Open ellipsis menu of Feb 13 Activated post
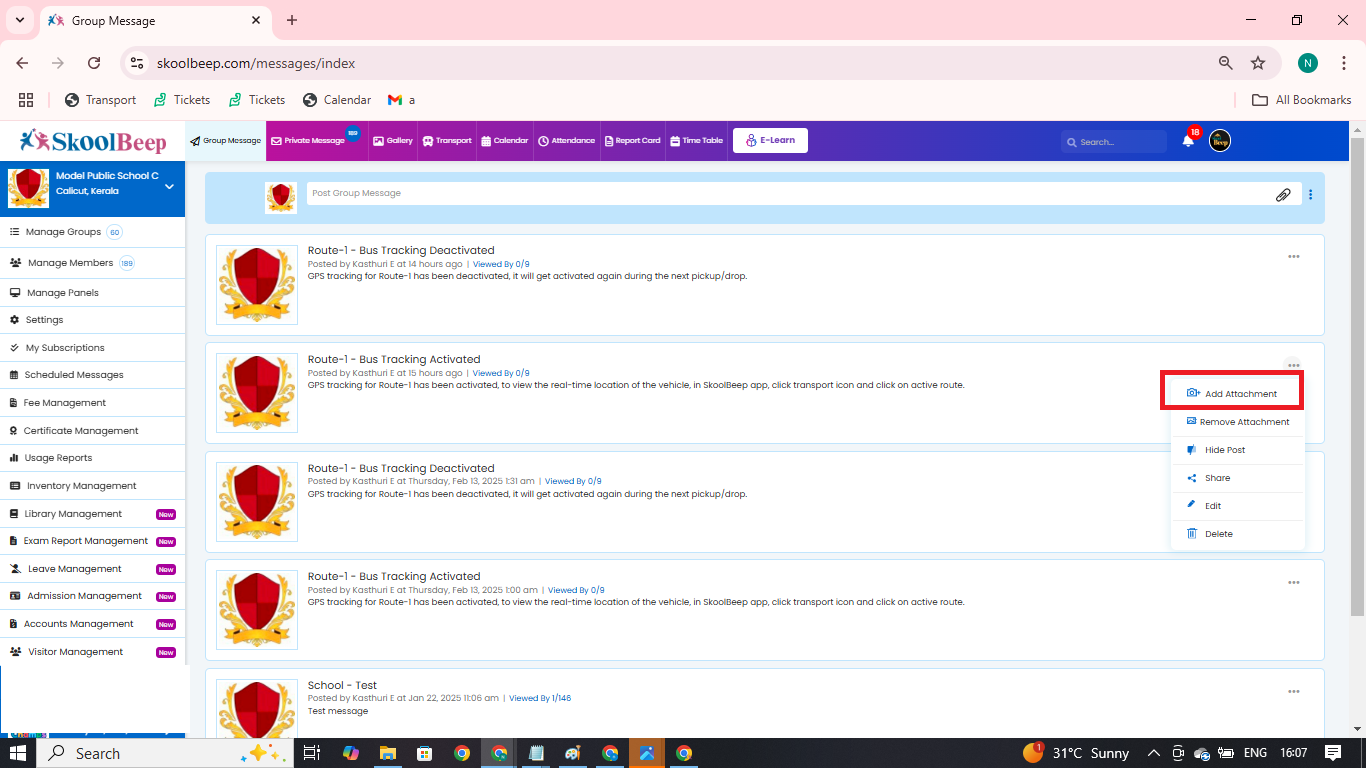1366x784 pixels. click(x=1293, y=583)
